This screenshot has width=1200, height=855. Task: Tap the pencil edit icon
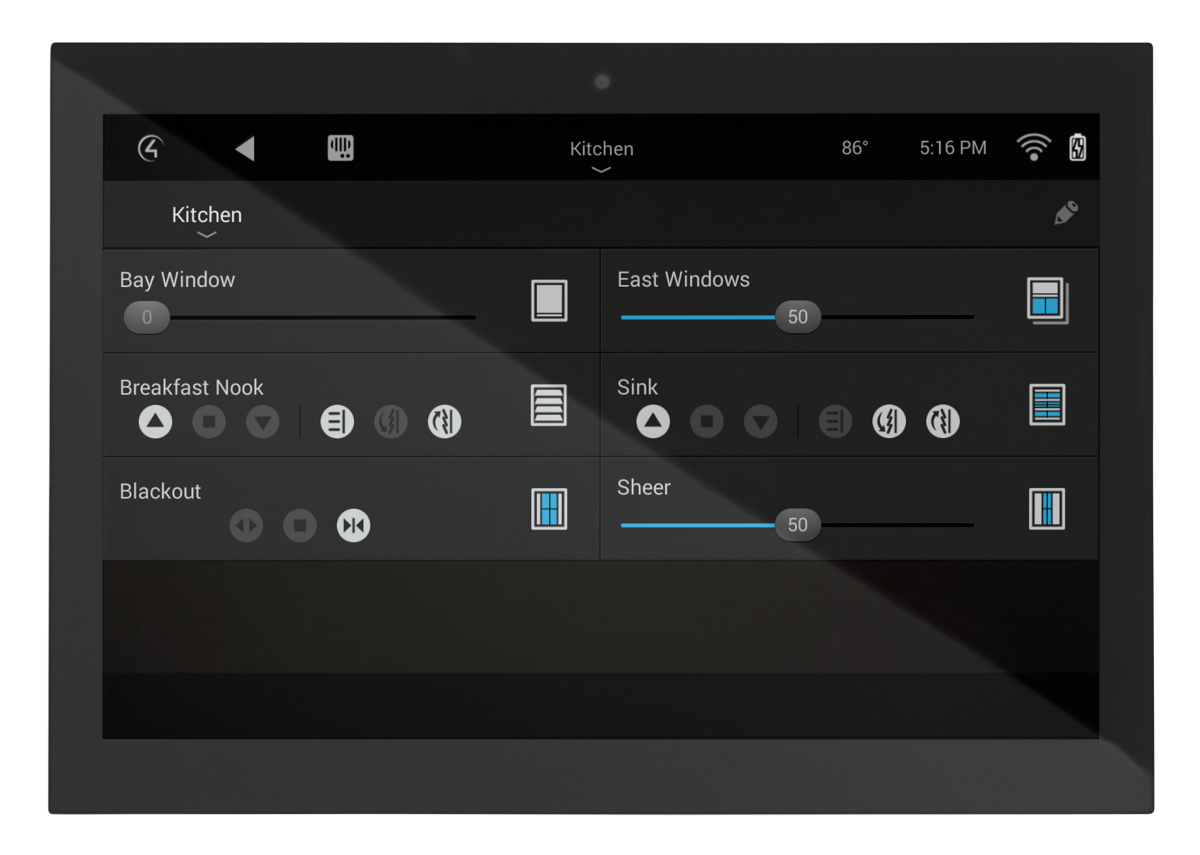1066,213
